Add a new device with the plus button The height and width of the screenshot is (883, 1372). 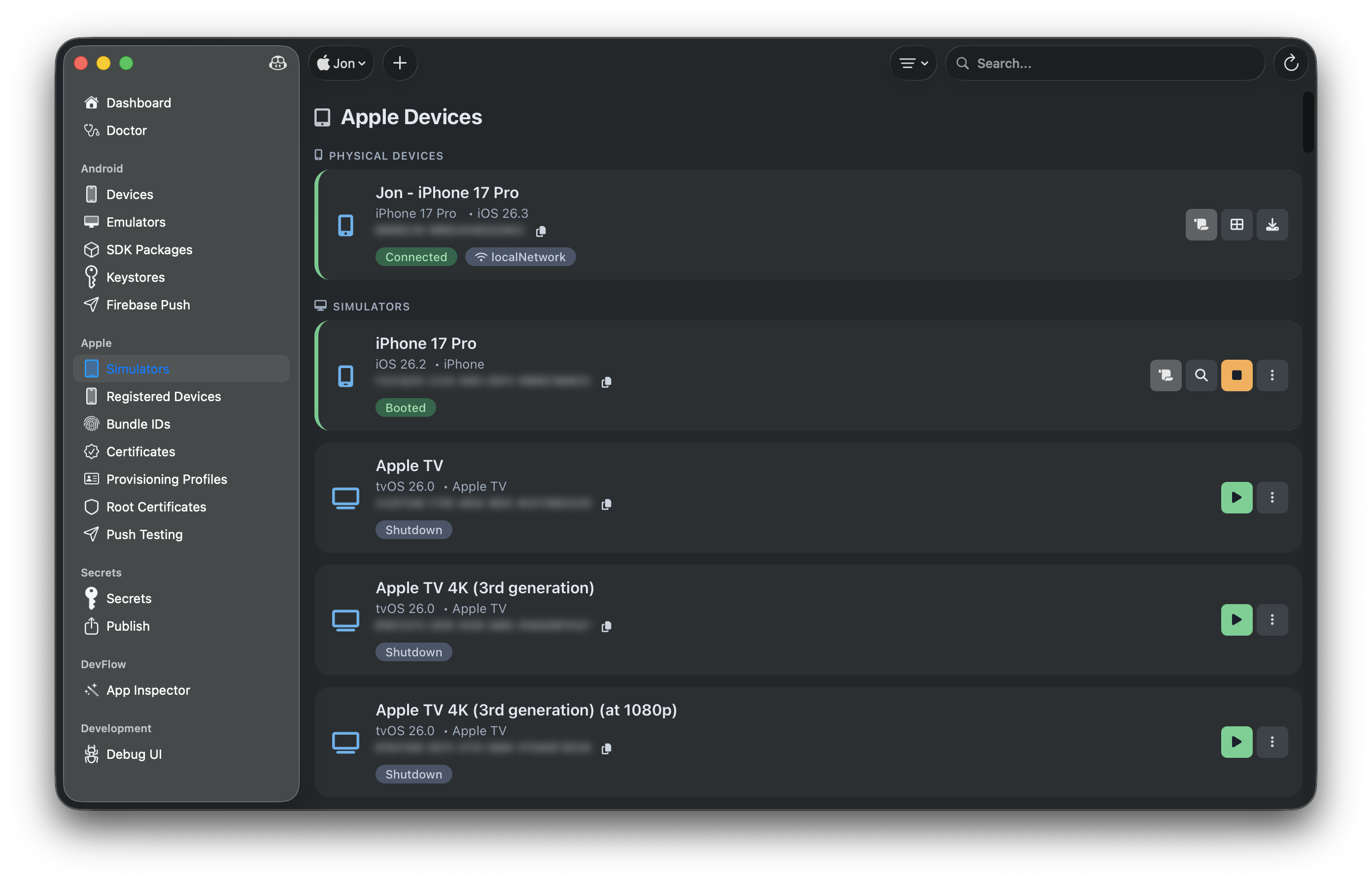tap(400, 63)
